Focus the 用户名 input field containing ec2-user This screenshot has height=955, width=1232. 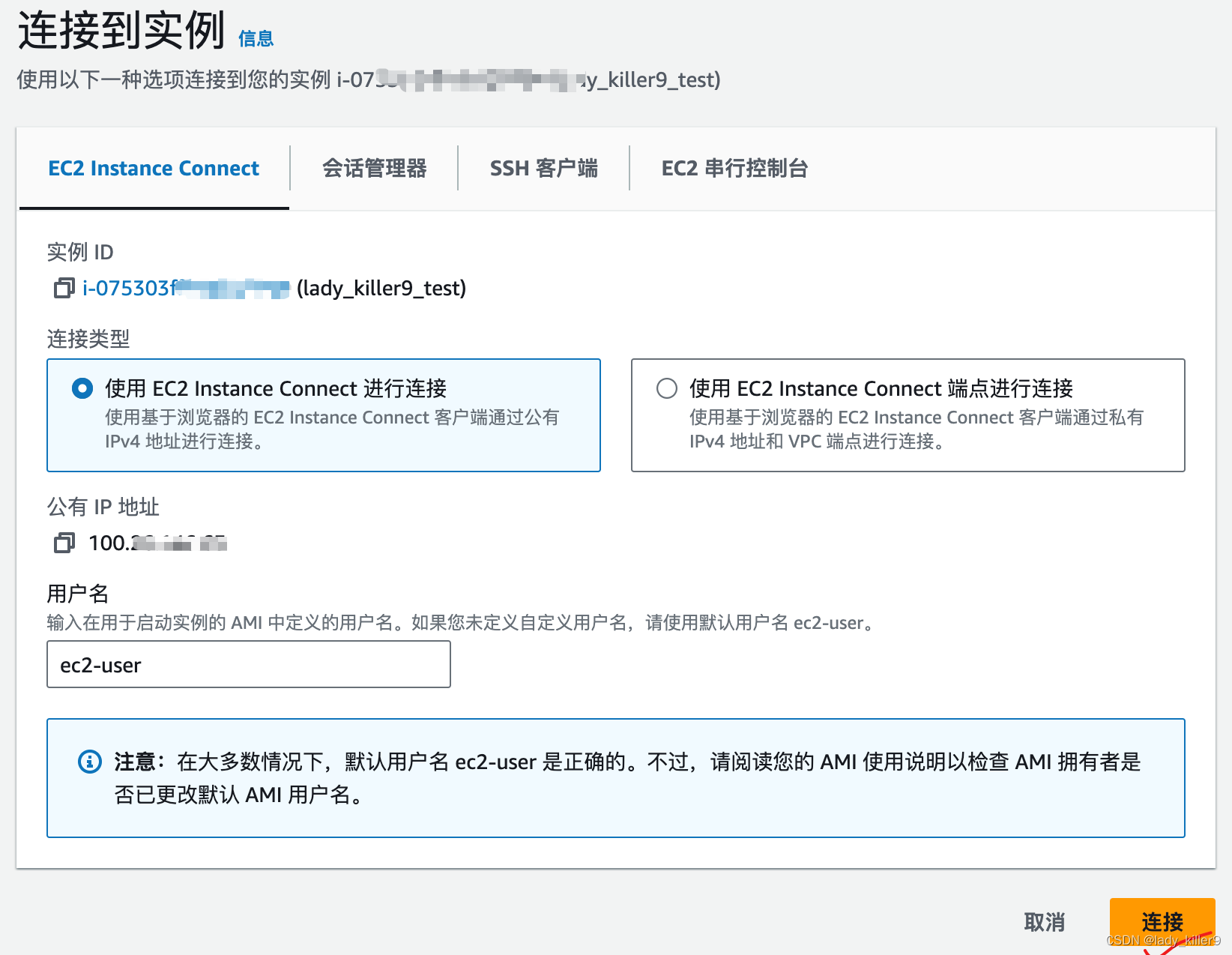click(x=249, y=664)
